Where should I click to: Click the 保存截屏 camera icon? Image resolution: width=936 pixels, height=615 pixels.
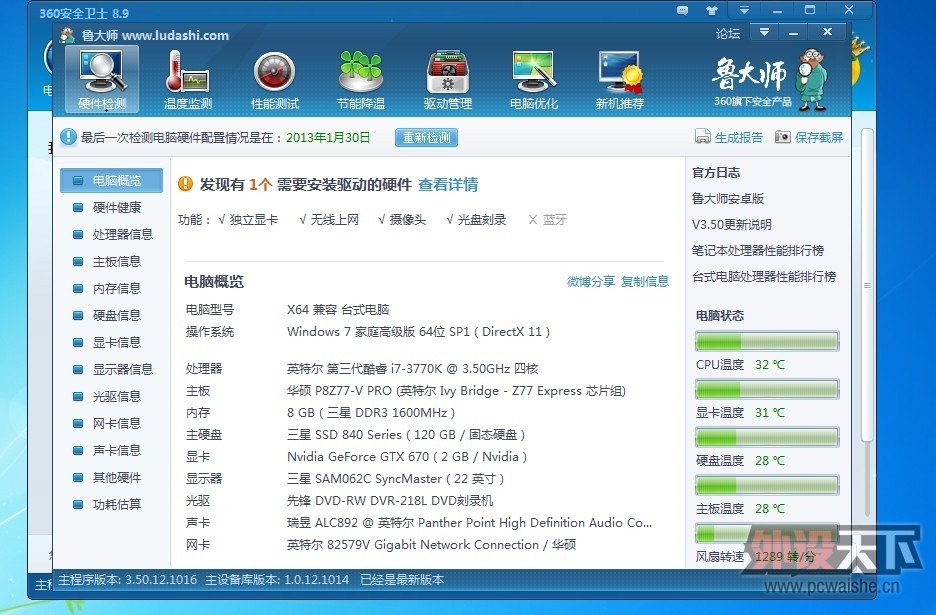click(783, 137)
